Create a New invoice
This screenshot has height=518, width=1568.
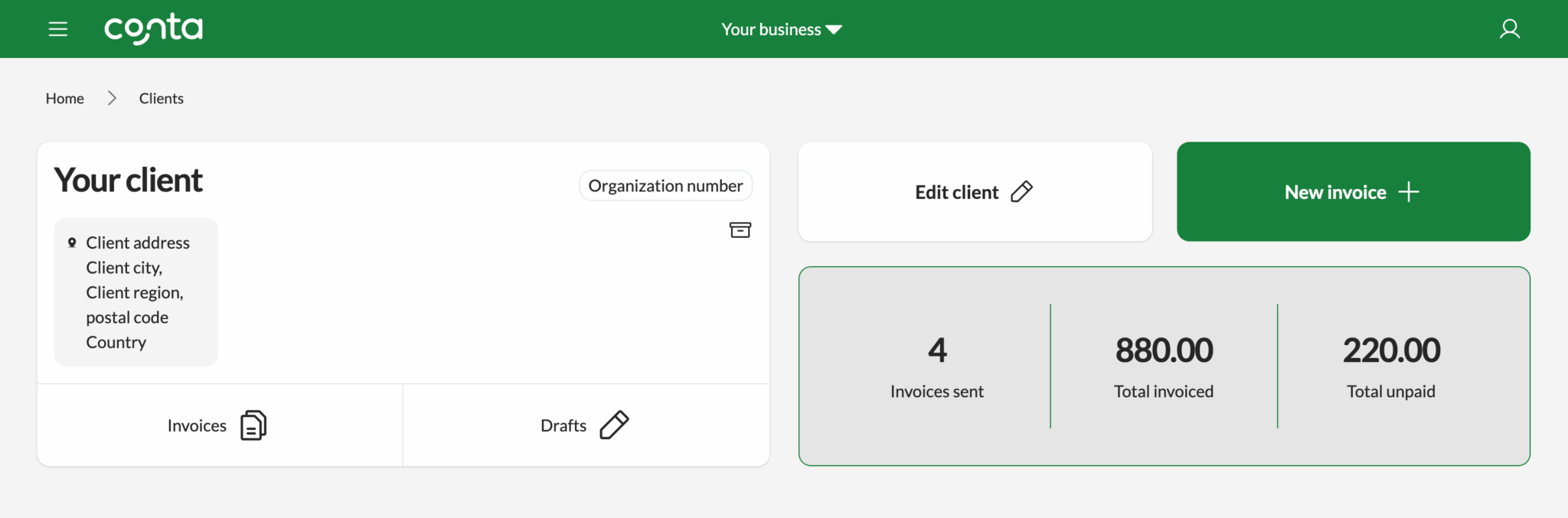pyautogui.click(x=1353, y=191)
